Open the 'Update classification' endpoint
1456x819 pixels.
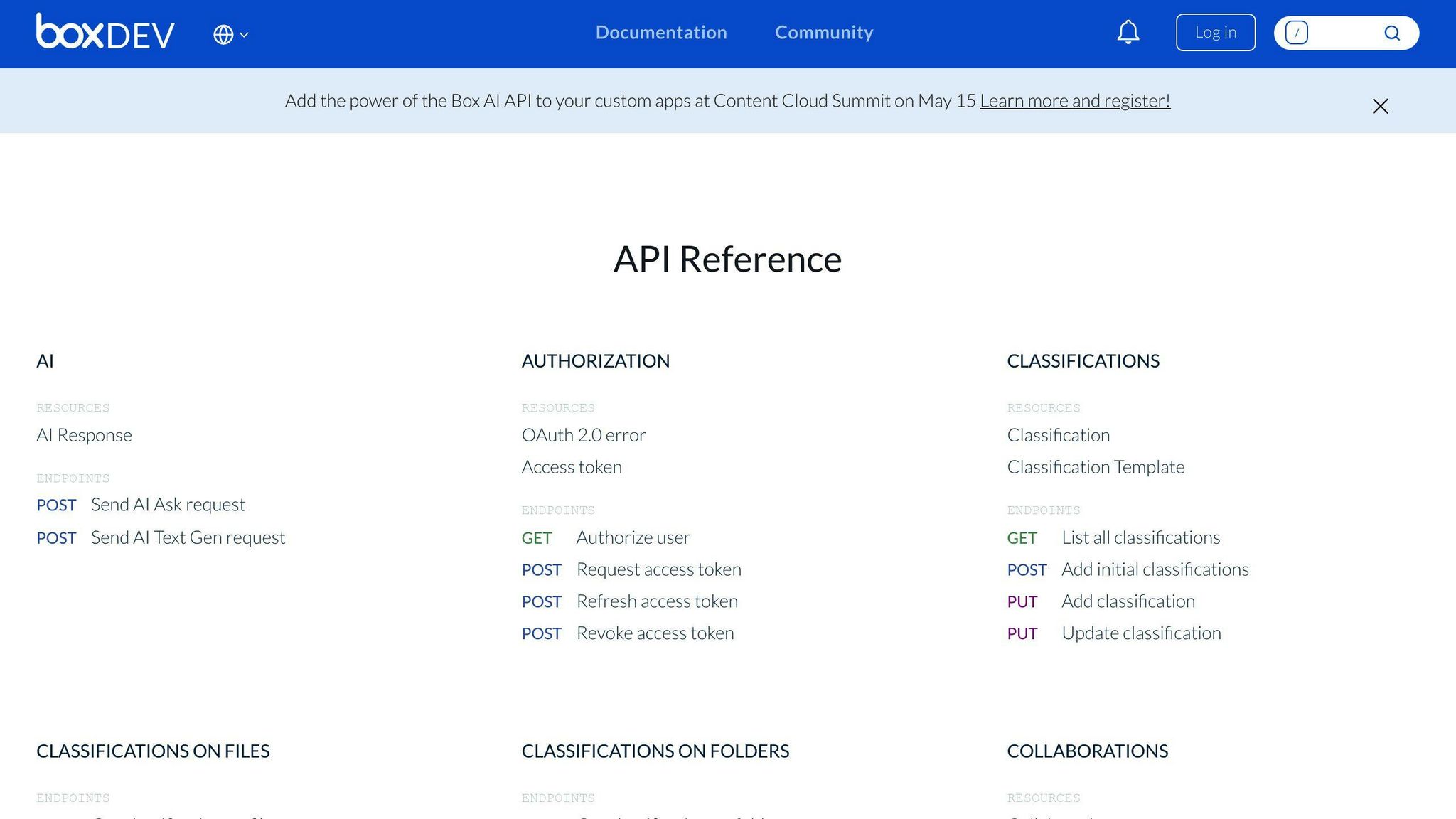[x=1141, y=632]
